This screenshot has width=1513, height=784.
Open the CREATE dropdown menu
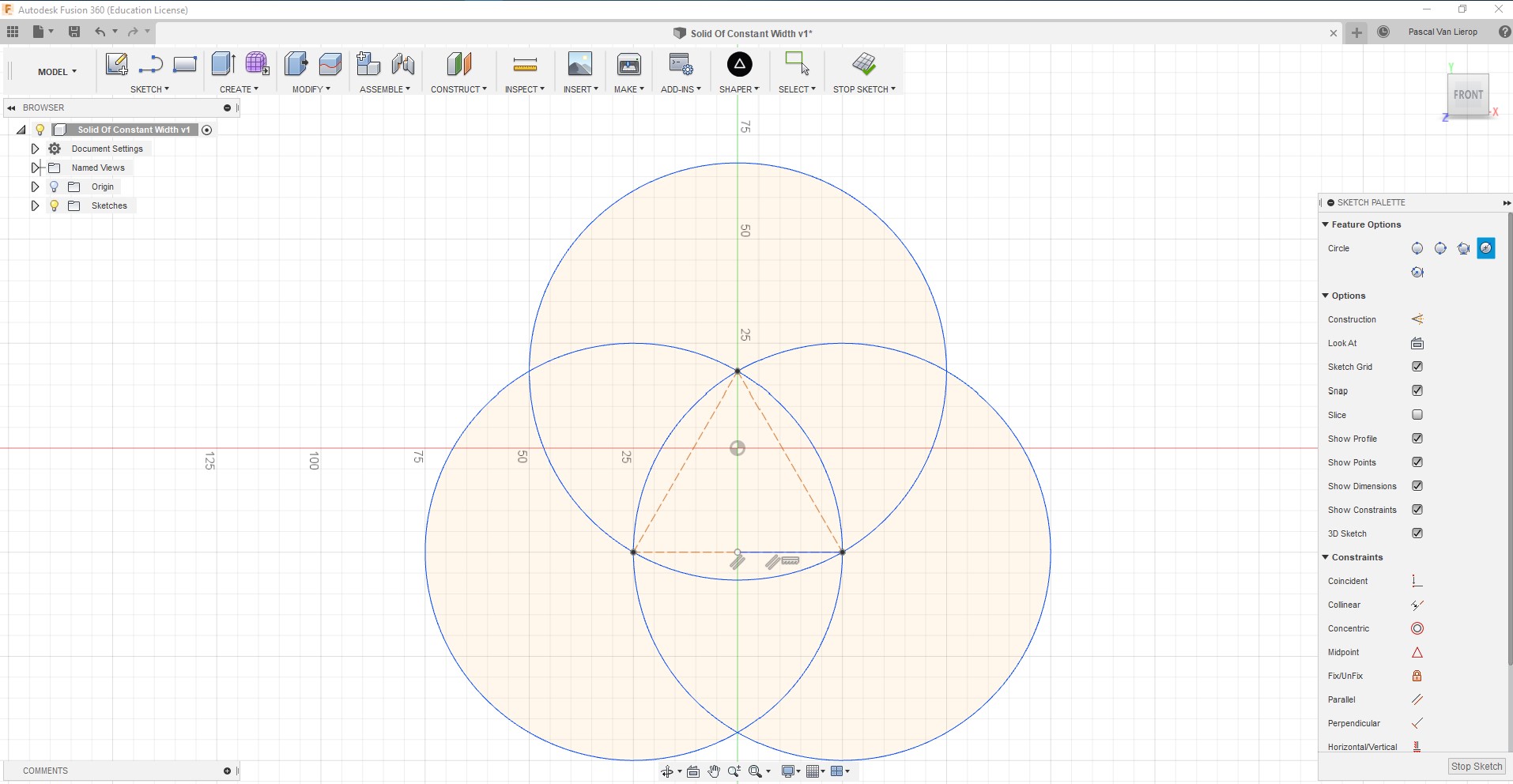click(239, 89)
